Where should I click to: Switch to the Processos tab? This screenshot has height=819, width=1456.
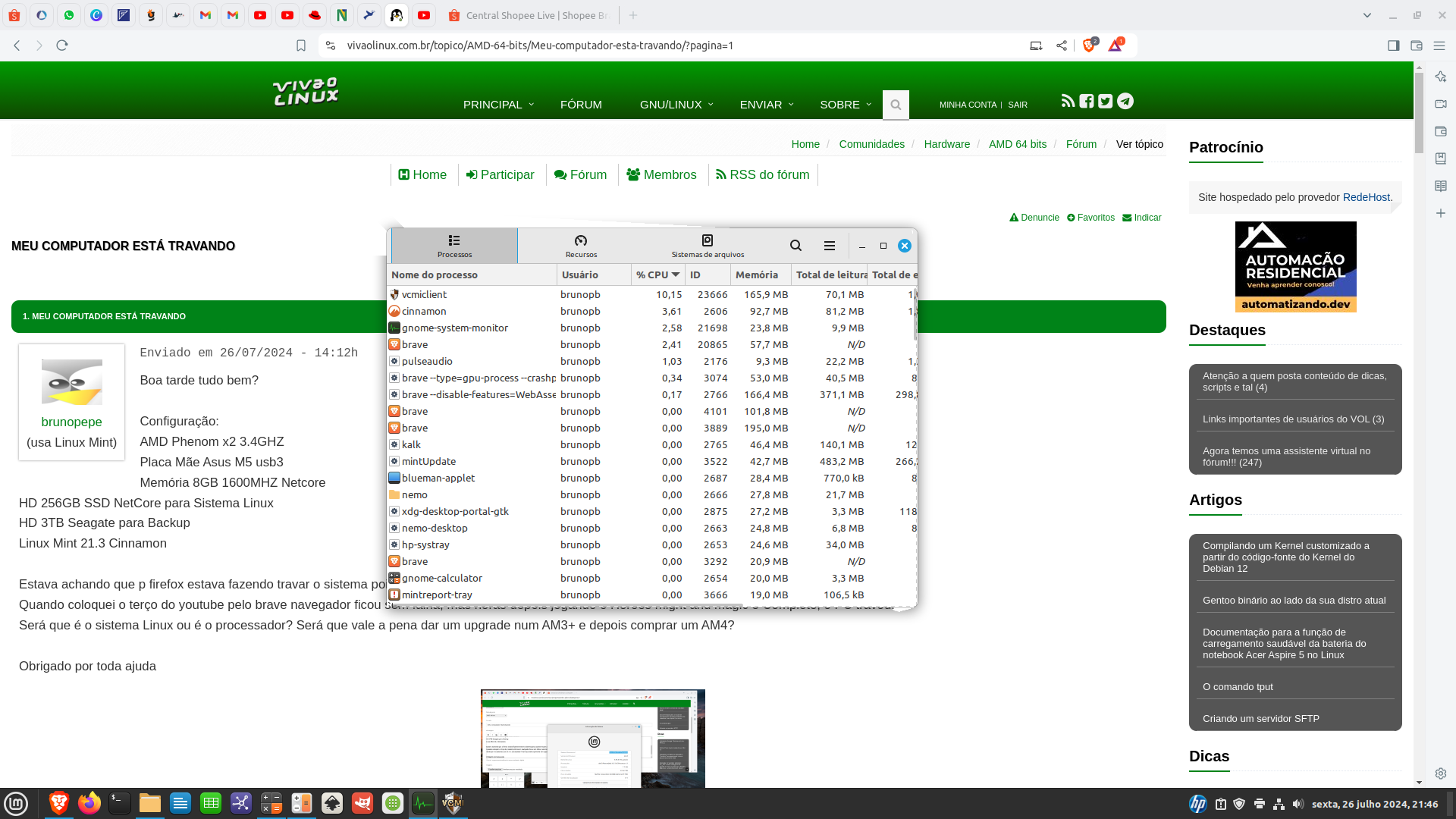454,246
